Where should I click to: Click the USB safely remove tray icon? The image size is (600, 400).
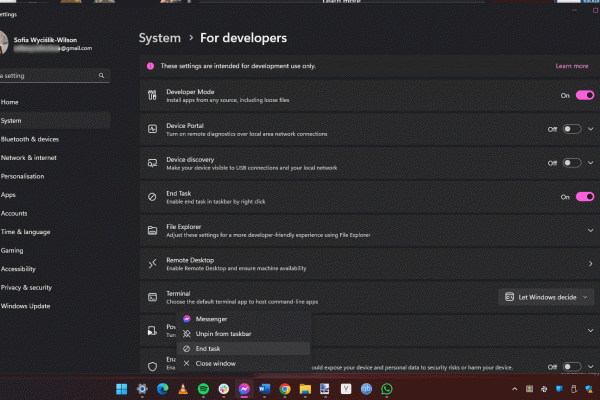(574, 389)
